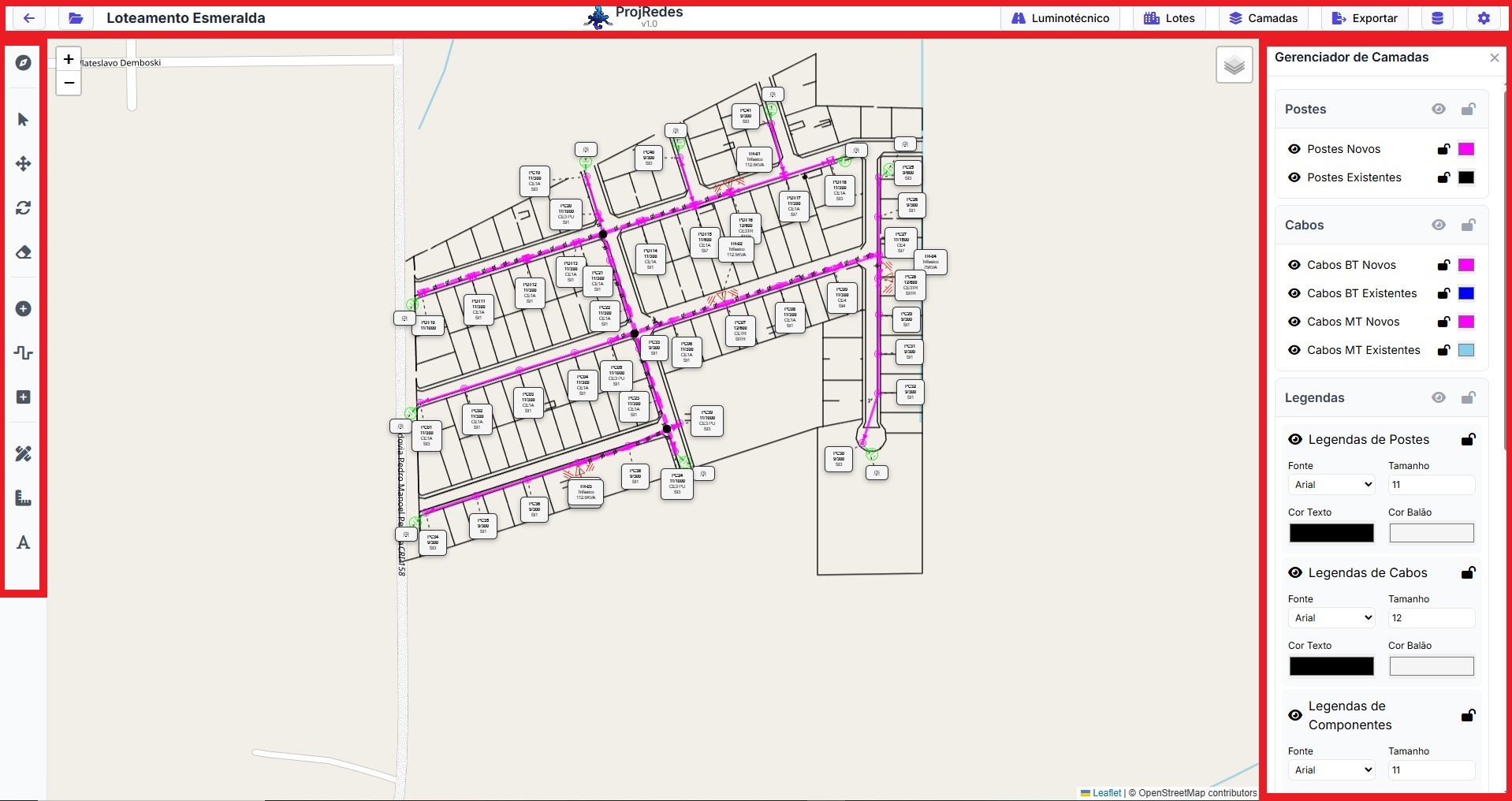Viewport: 1512px width, 801px height.
Task: Activate the move tool with four arrows
Action: click(23, 164)
